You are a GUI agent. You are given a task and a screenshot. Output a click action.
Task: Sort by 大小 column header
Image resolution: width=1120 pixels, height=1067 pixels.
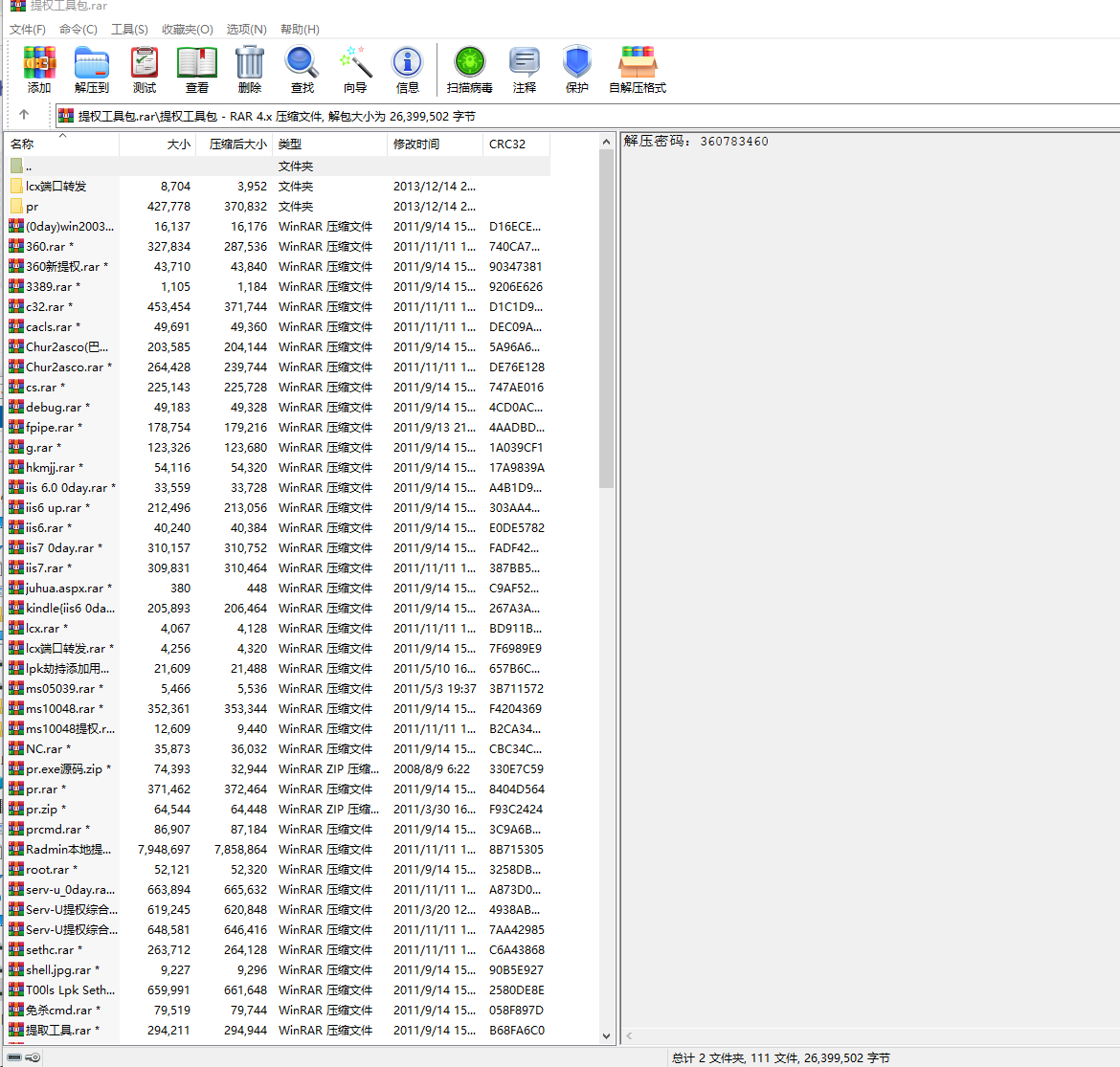158,144
